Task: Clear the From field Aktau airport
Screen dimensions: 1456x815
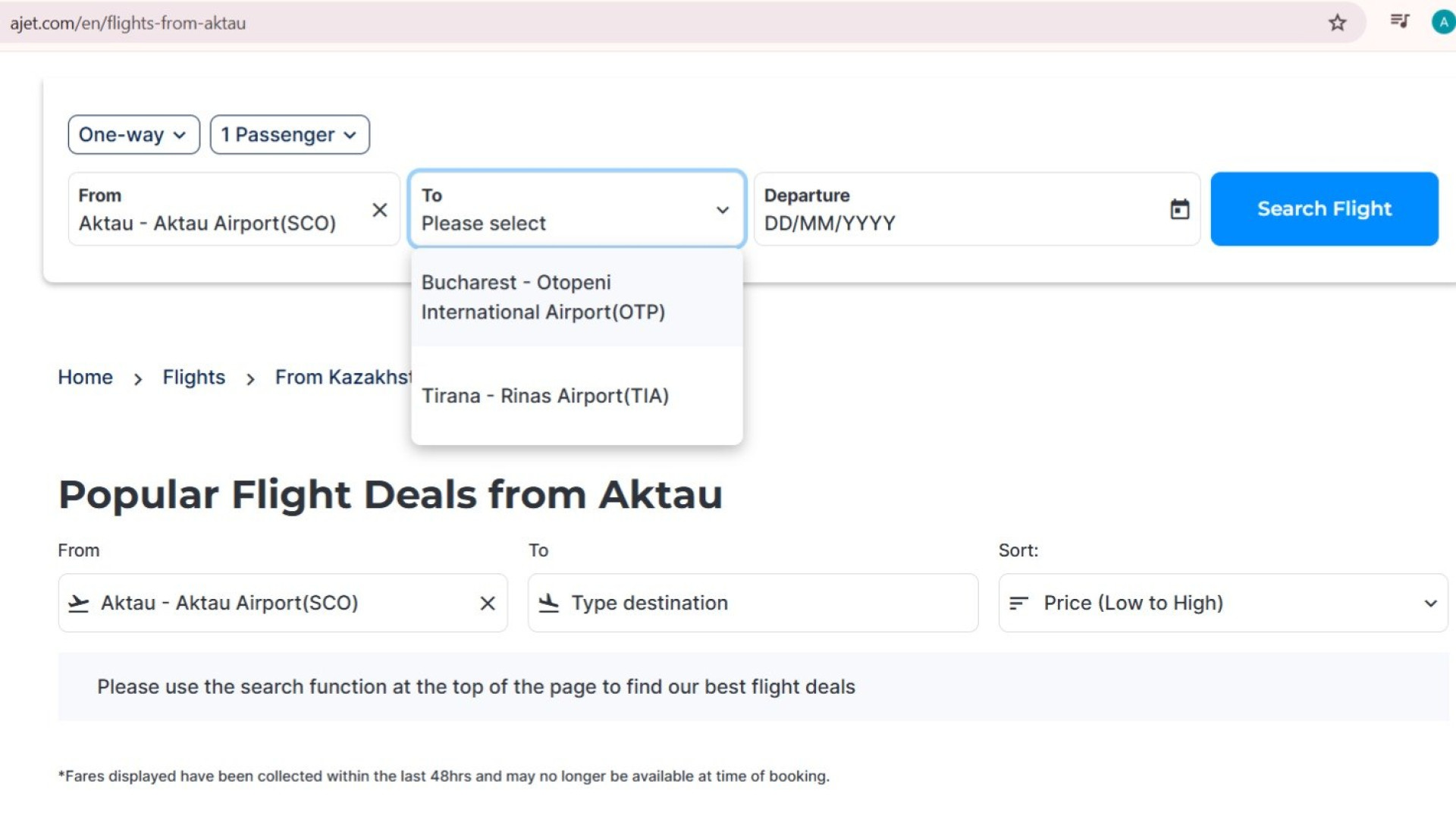Action: point(380,210)
